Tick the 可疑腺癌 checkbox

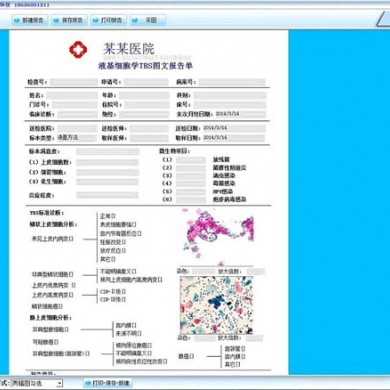pyautogui.click(x=56, y=342)
